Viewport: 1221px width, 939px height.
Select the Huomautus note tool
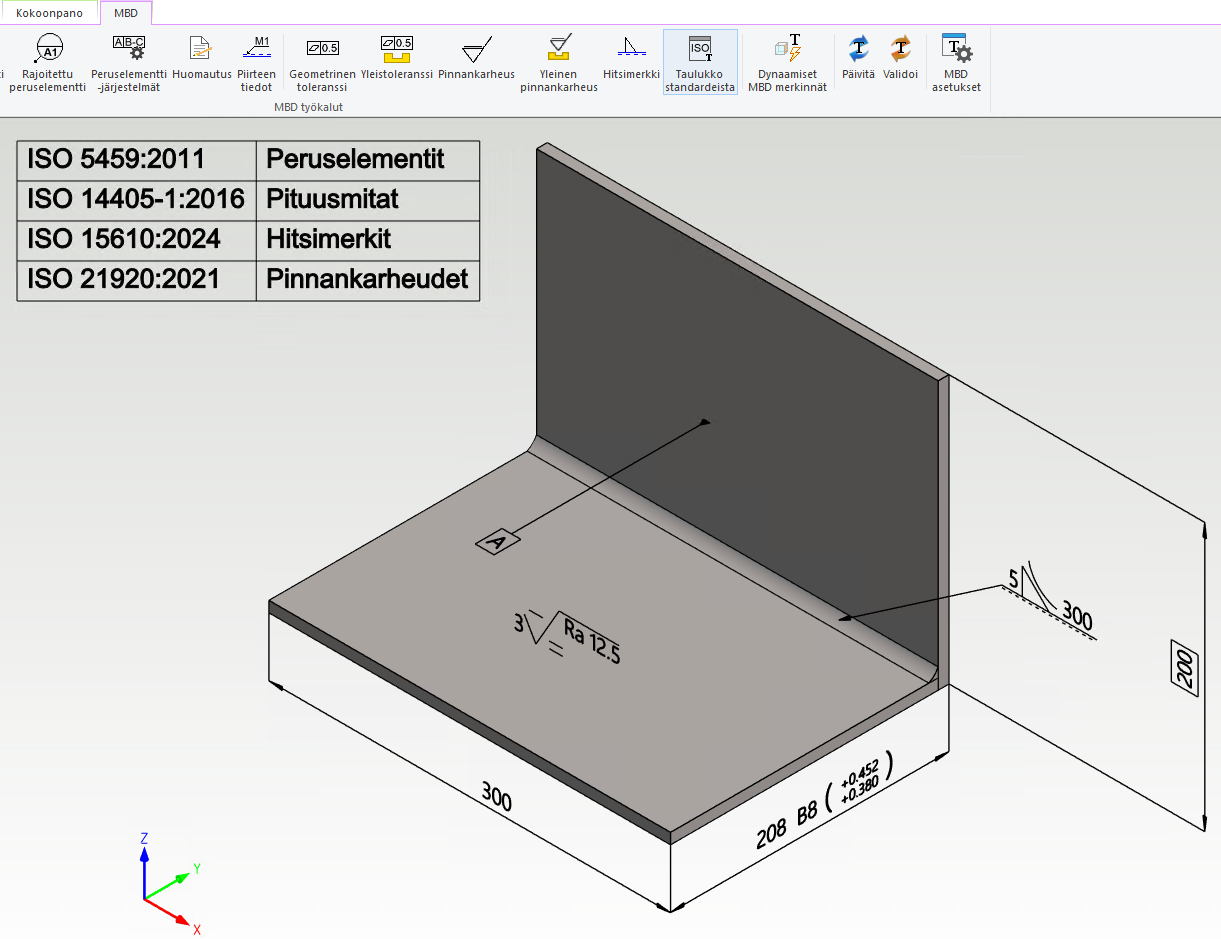201,48
